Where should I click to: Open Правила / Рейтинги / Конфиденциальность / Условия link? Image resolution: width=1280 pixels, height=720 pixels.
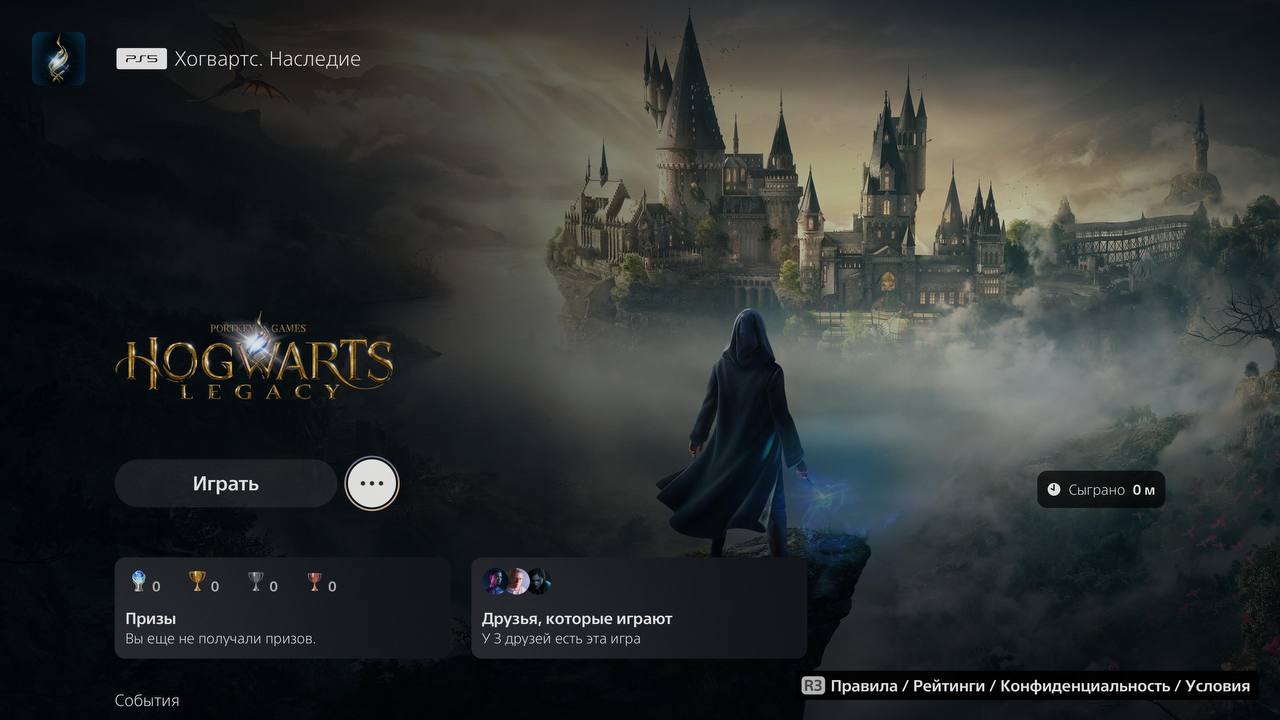[x=1040, y=686]
